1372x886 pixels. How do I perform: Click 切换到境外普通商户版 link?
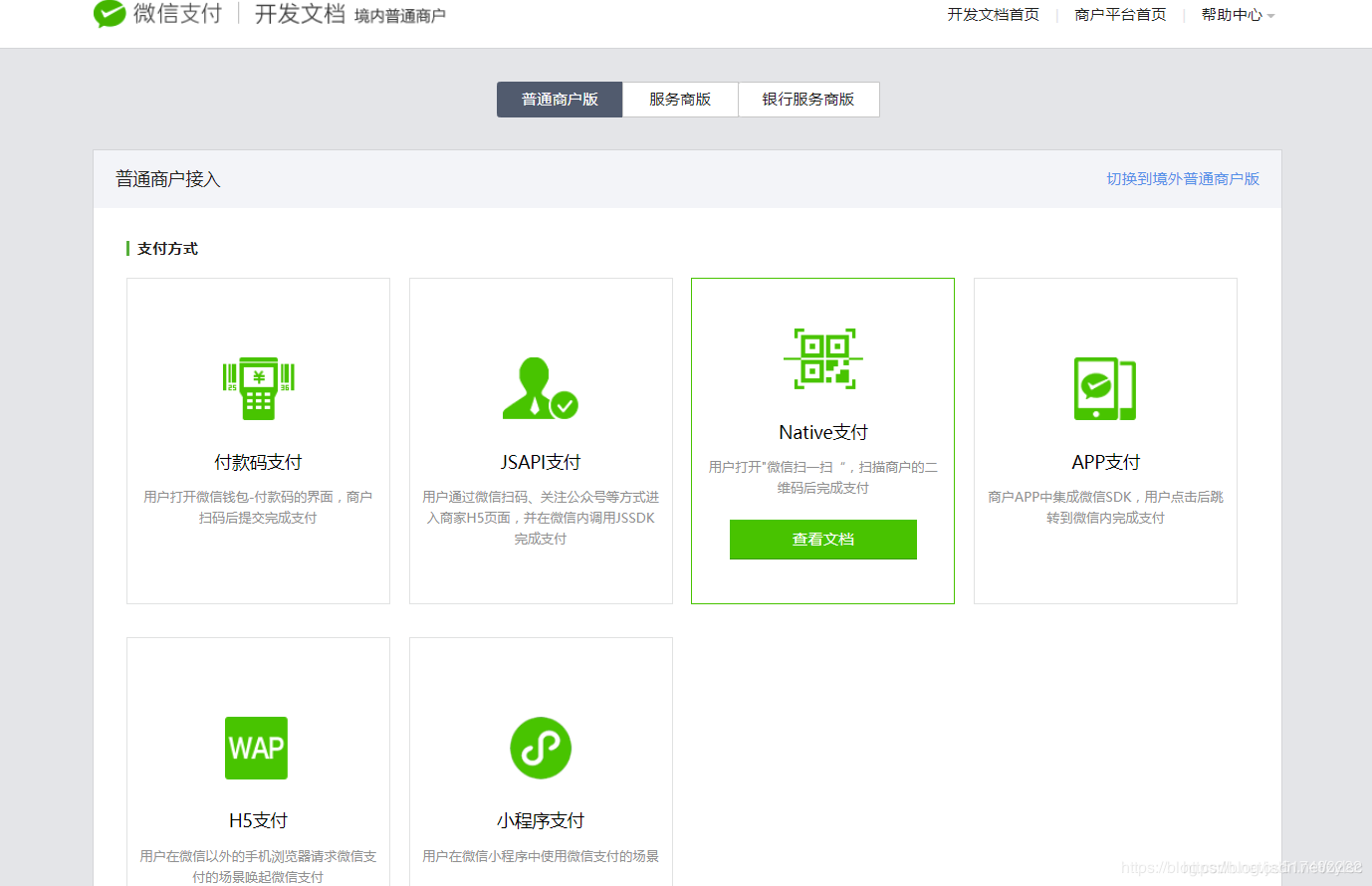pos(1183,179)
